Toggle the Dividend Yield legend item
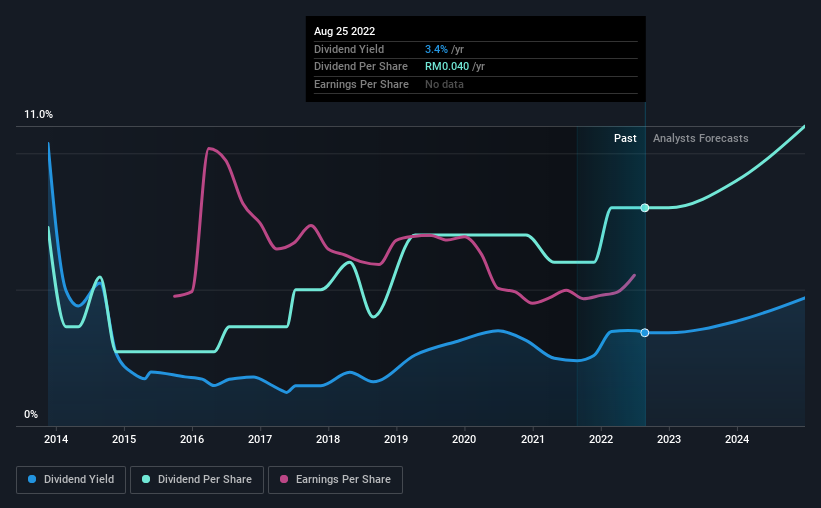 (71, 480)
